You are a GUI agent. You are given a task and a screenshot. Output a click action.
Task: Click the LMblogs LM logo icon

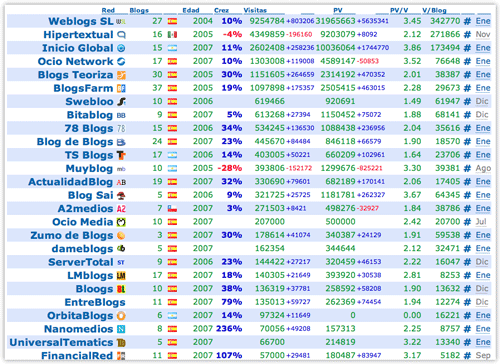(121, 276)
